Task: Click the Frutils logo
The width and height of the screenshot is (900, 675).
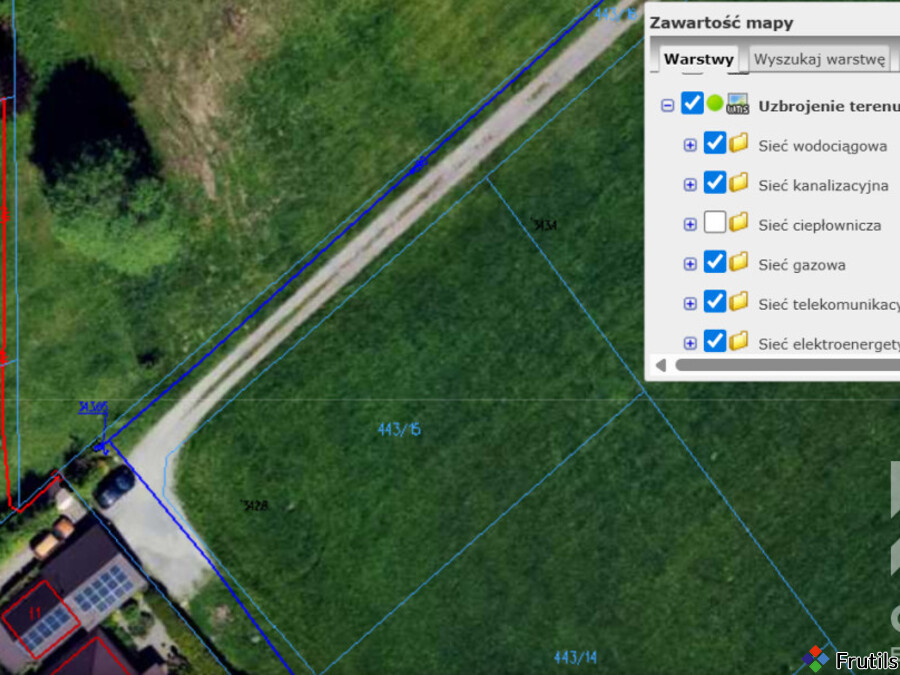Action: tap(852, 660)
